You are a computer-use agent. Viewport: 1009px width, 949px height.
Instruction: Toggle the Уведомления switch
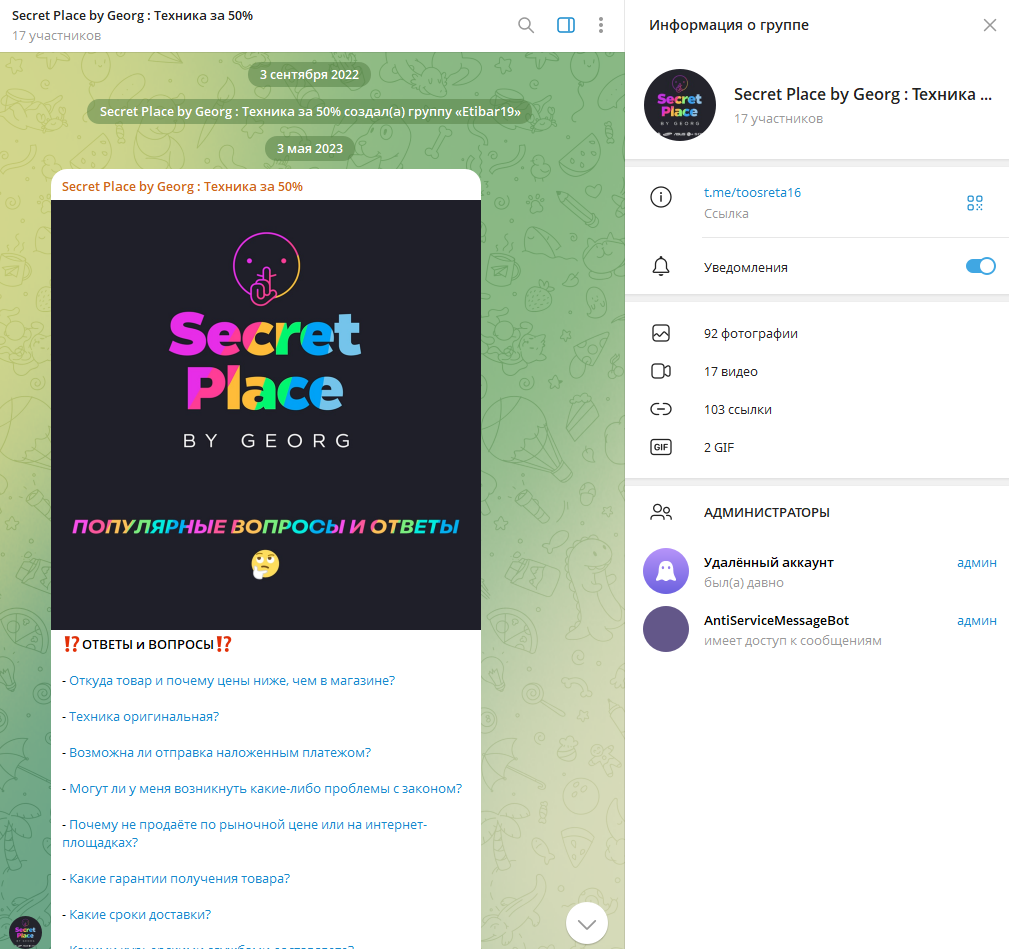(980, 266)
